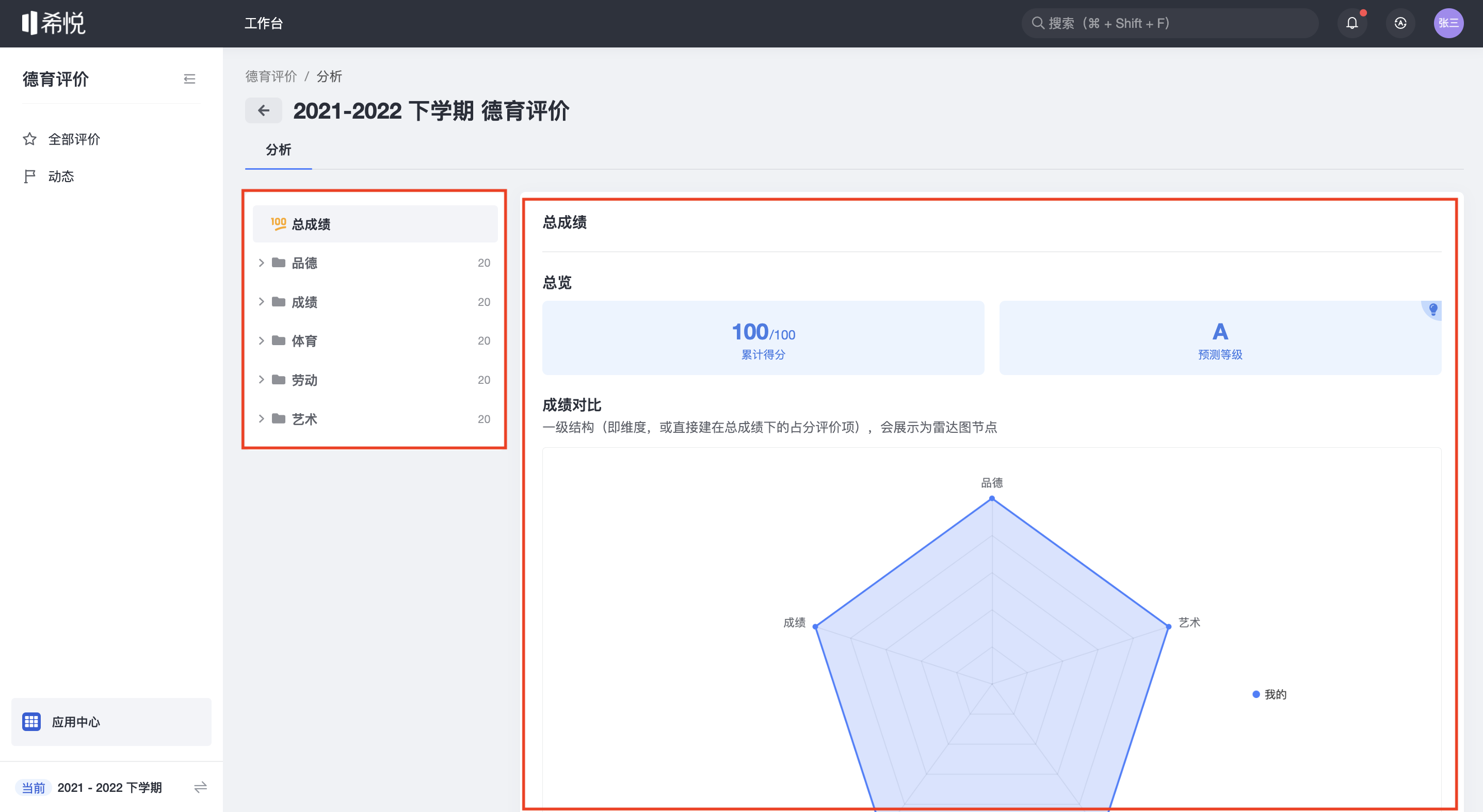Screen dimensions: 1483x812
Task: Switch semester using the swap arrows icon
Action: pyautogui.click(x=200, y=787)
